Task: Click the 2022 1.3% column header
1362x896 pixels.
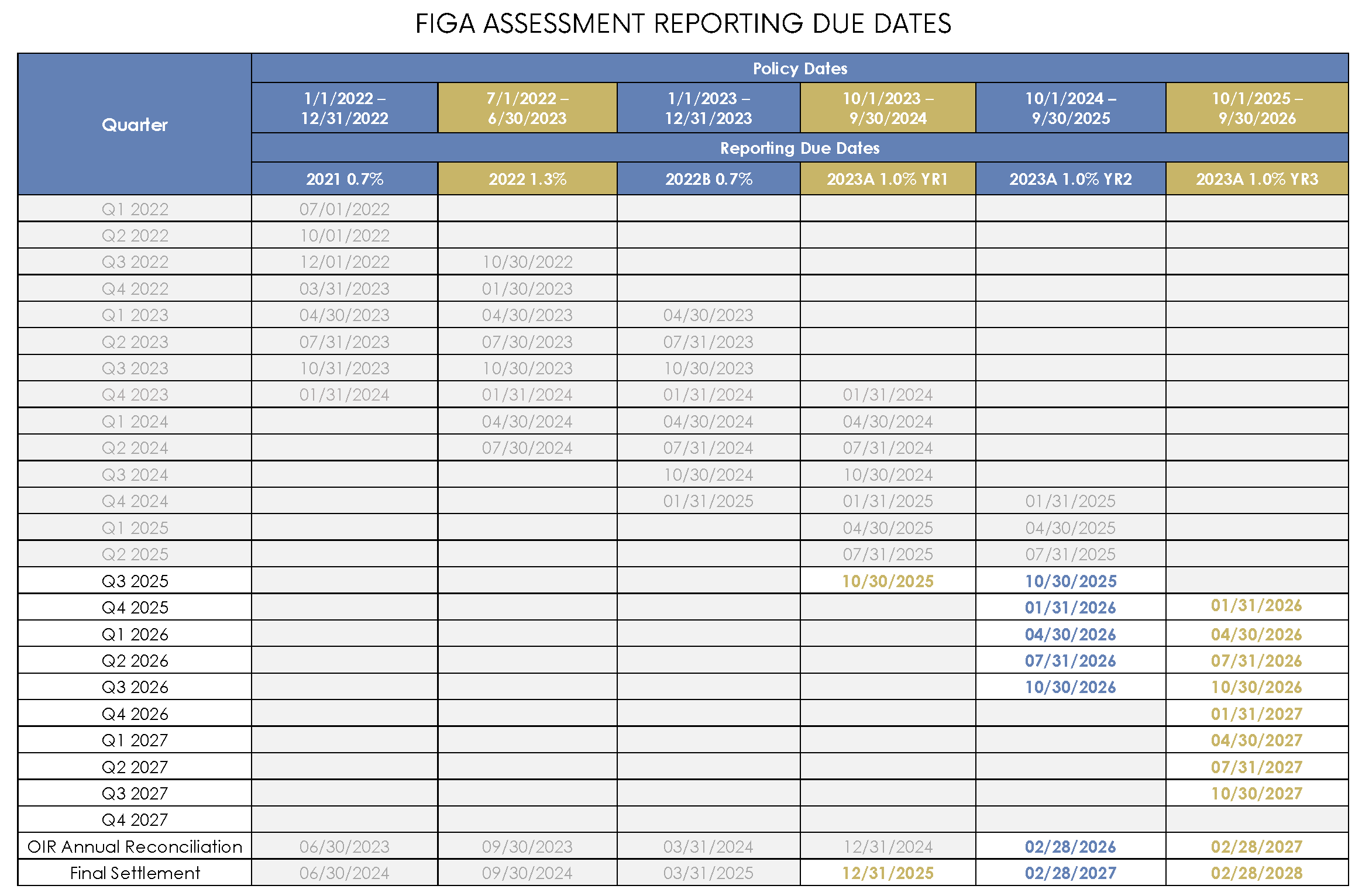Action: [x=527, y=179]
